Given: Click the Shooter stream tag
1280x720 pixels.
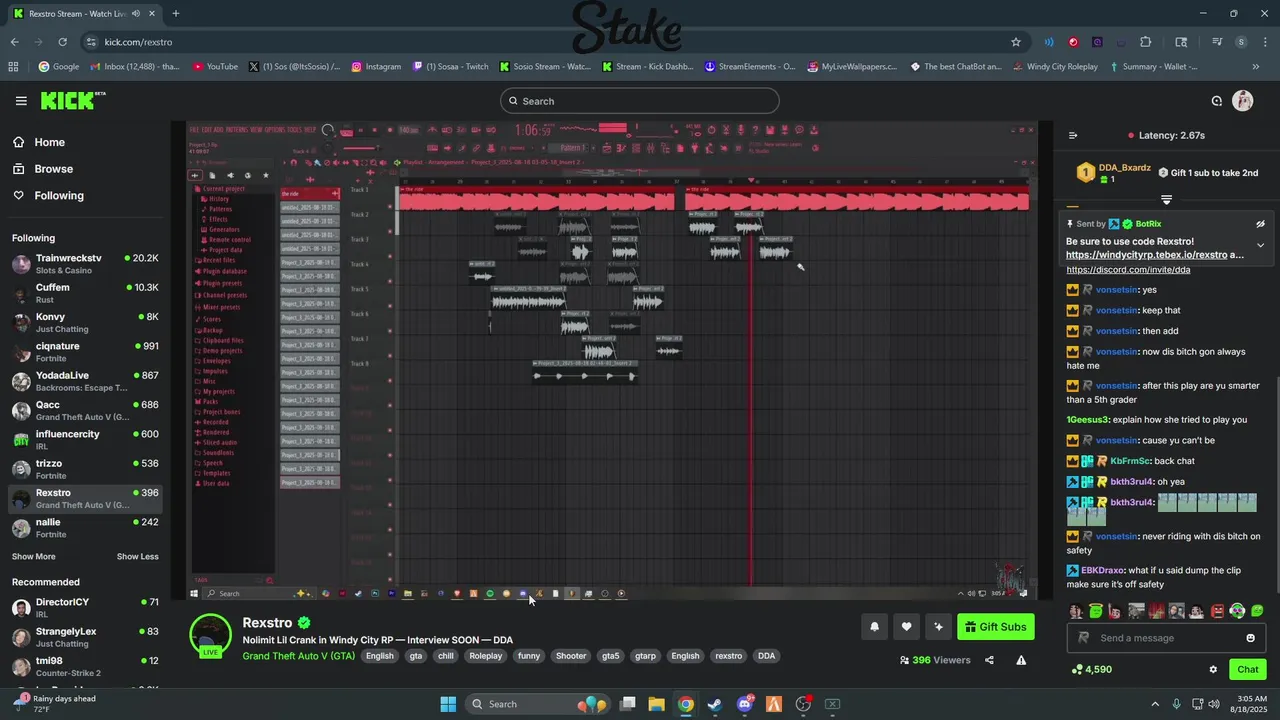Looking at the screenshot, I should click(571, 656).
